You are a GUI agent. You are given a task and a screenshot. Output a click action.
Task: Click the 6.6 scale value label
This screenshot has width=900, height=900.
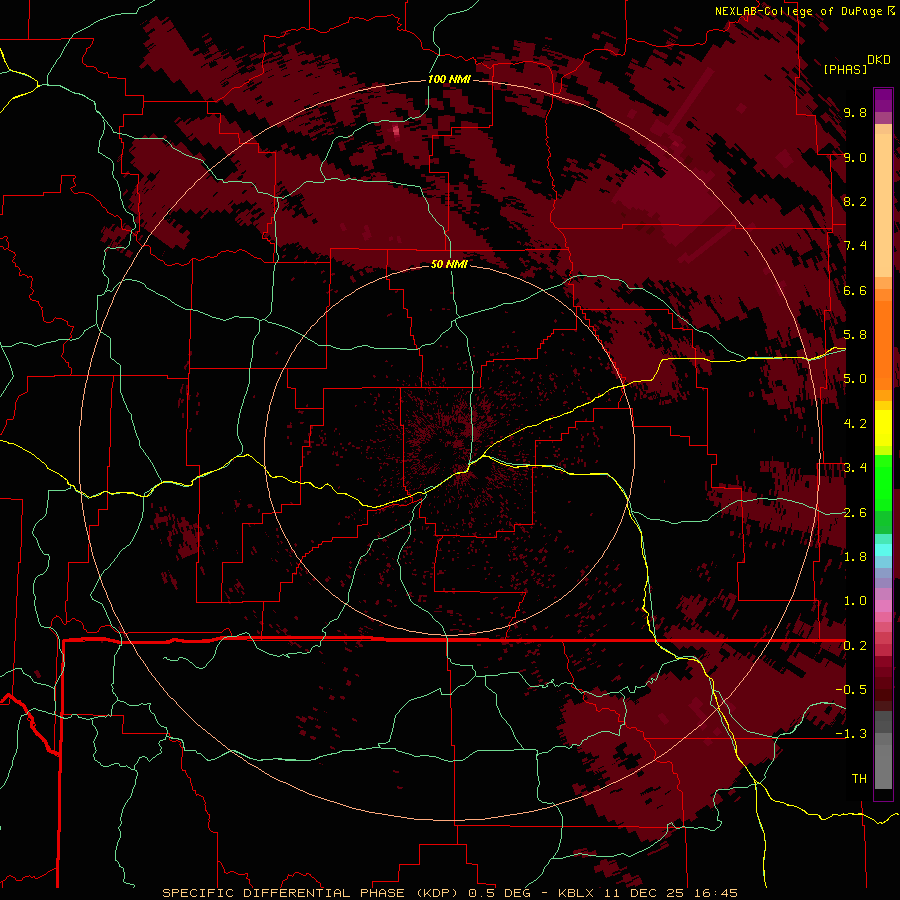(855, 291)
